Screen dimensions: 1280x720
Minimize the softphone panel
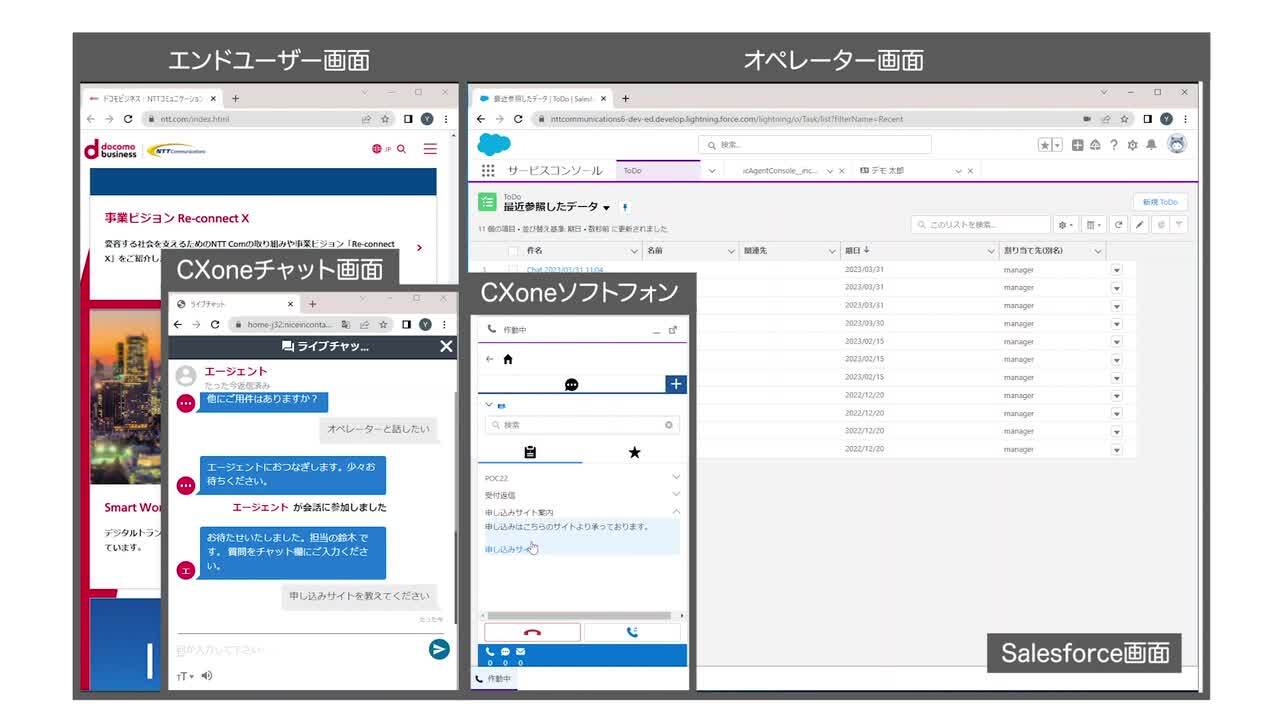pos(656,330)
